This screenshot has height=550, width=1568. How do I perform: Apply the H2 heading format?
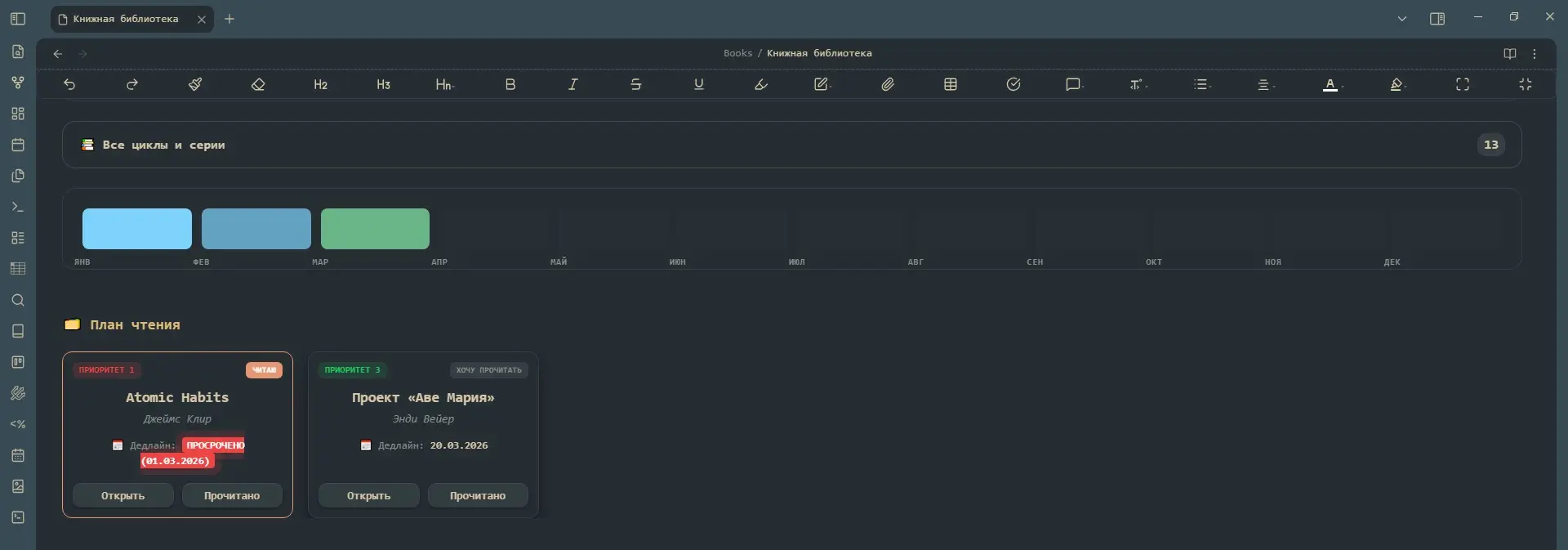pyautogui.click(x=320, y=84)
